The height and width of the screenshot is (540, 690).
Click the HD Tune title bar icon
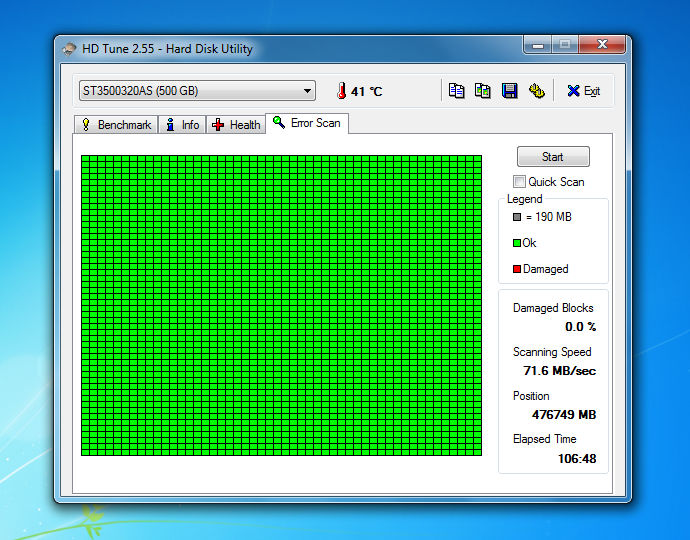click(69, 49)
